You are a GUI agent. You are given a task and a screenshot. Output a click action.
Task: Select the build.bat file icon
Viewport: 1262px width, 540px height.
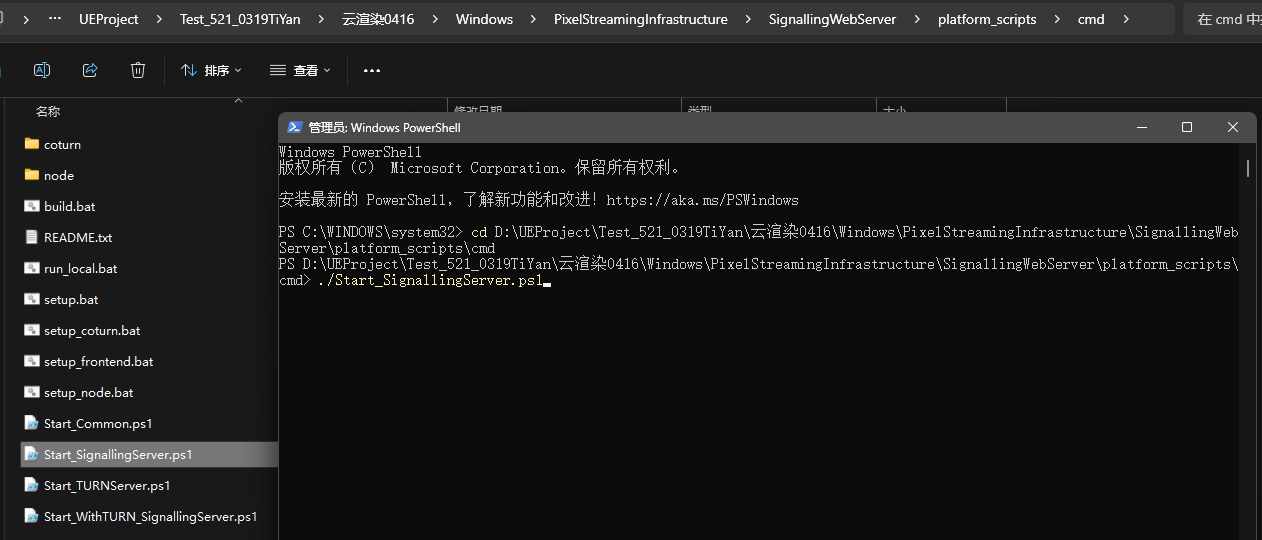(31, 206)
